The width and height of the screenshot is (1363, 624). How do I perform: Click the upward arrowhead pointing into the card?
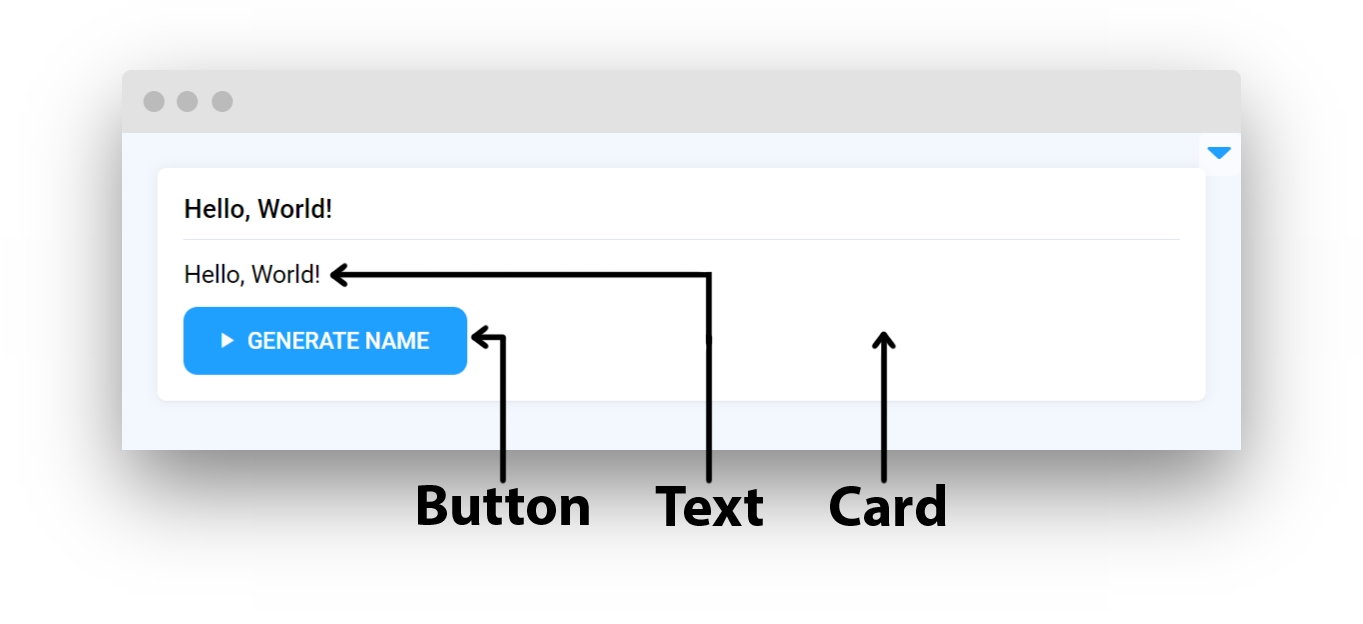(883, 341)
